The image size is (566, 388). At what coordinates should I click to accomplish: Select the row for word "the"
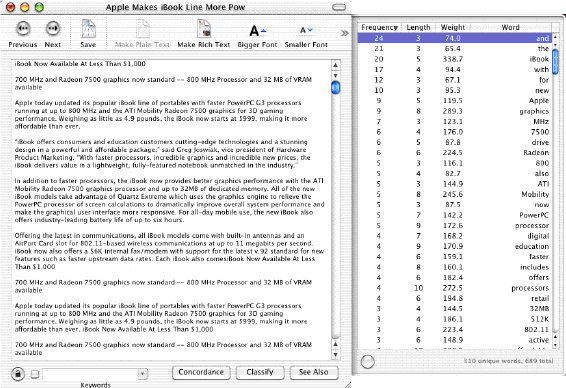tap(454, 49)
